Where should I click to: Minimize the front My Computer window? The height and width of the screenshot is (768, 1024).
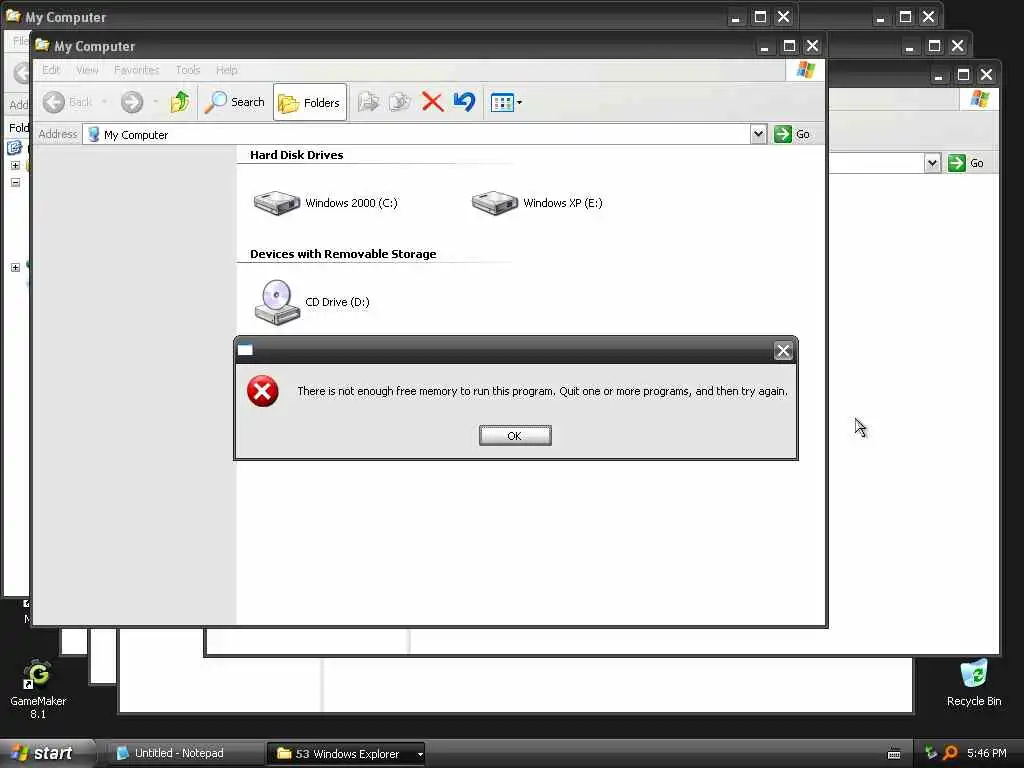(x=764, y=46)
